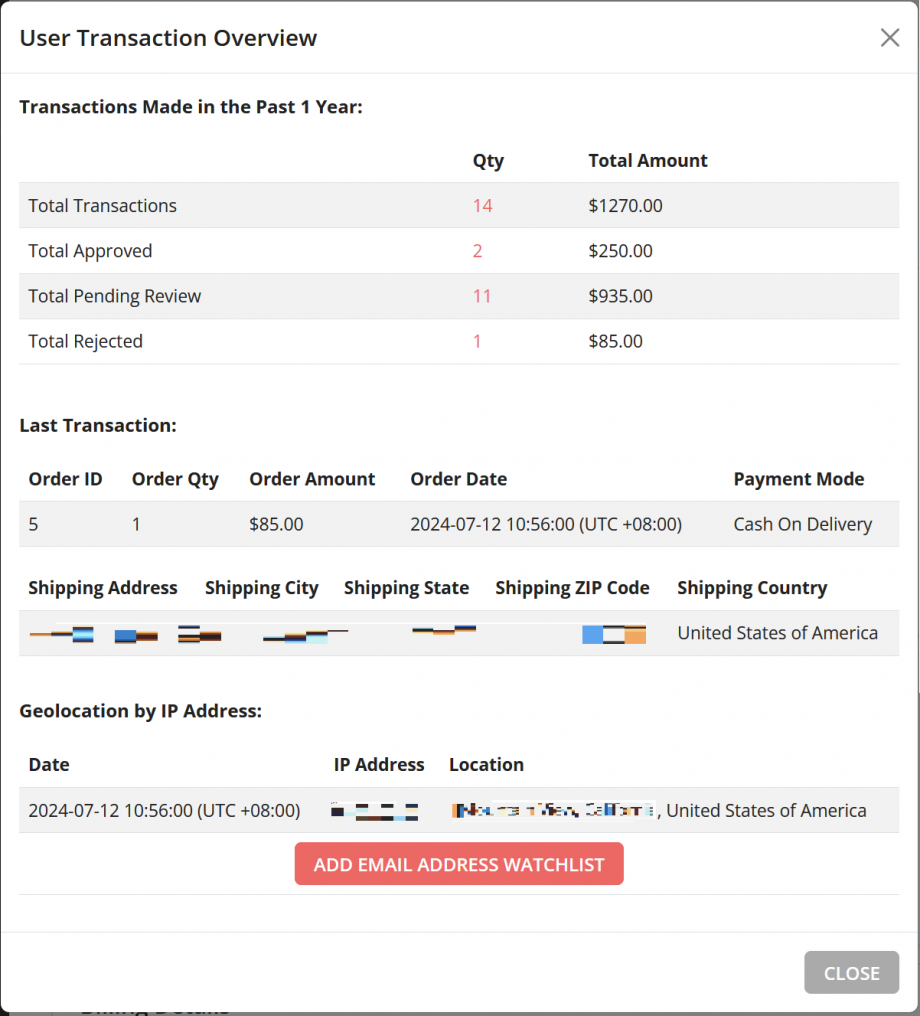Select the Total Pending Review amount $935.00
920x1016 pixels.
(620, 296)
